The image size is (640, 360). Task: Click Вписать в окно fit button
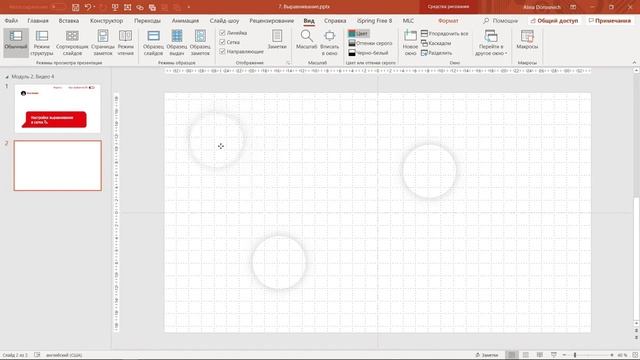tap(329, 42)
